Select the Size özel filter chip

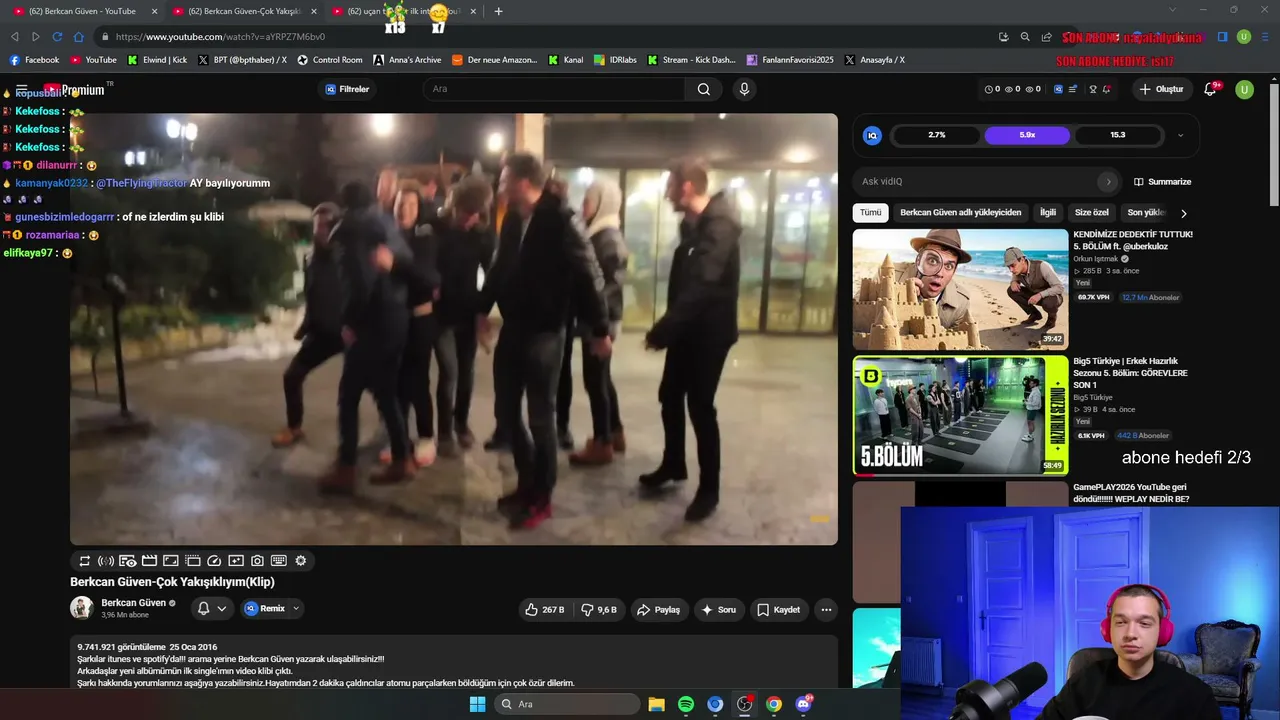(1092, 213)
